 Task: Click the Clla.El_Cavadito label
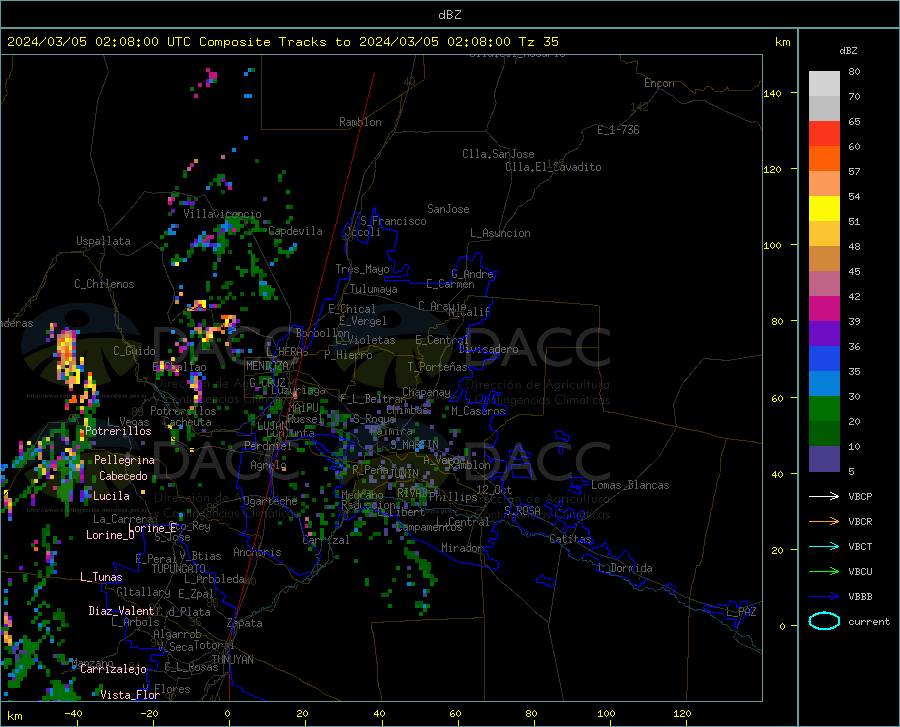click(x=553, y=167)
